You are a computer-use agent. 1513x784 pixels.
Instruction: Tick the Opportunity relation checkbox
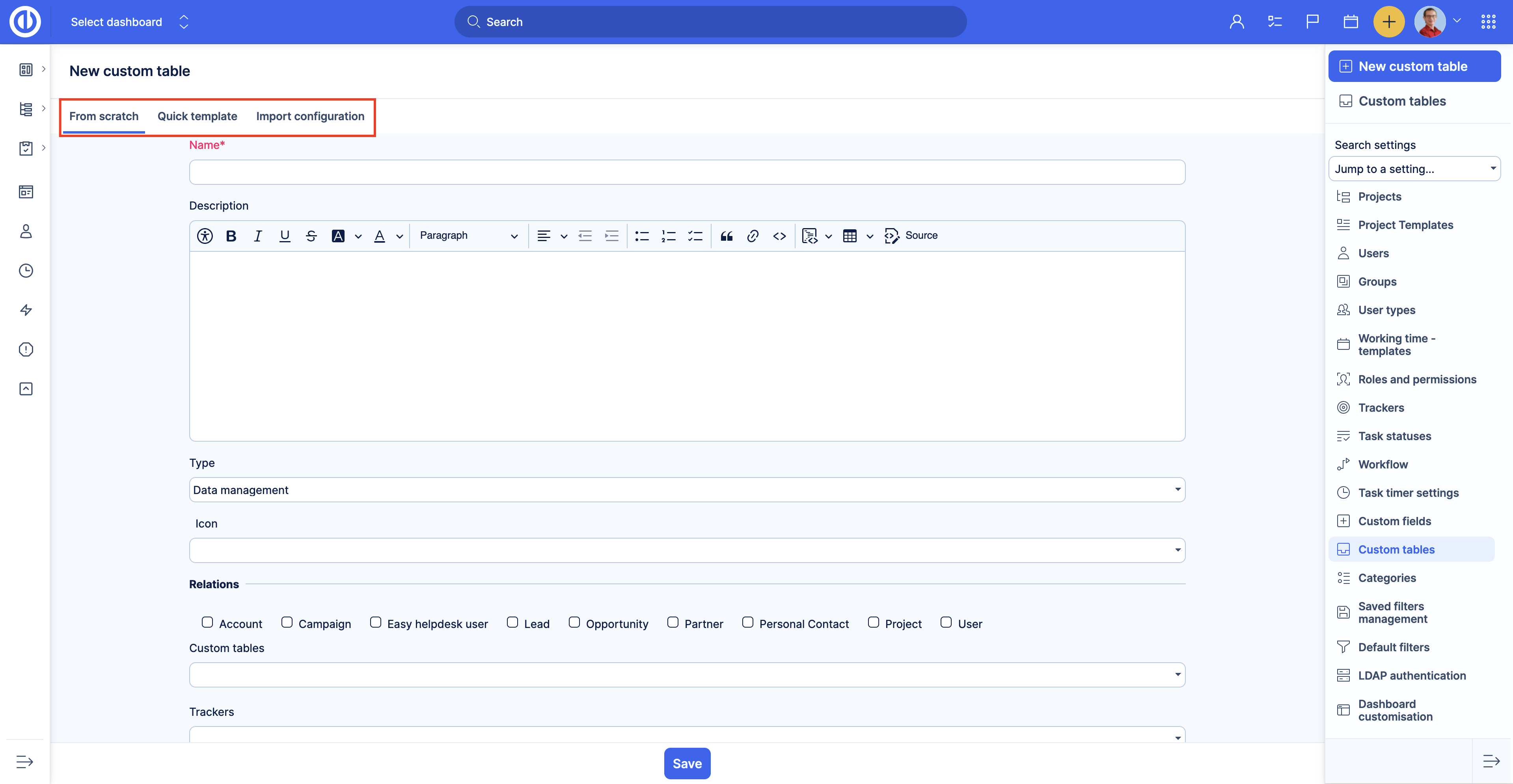point(574,622)
